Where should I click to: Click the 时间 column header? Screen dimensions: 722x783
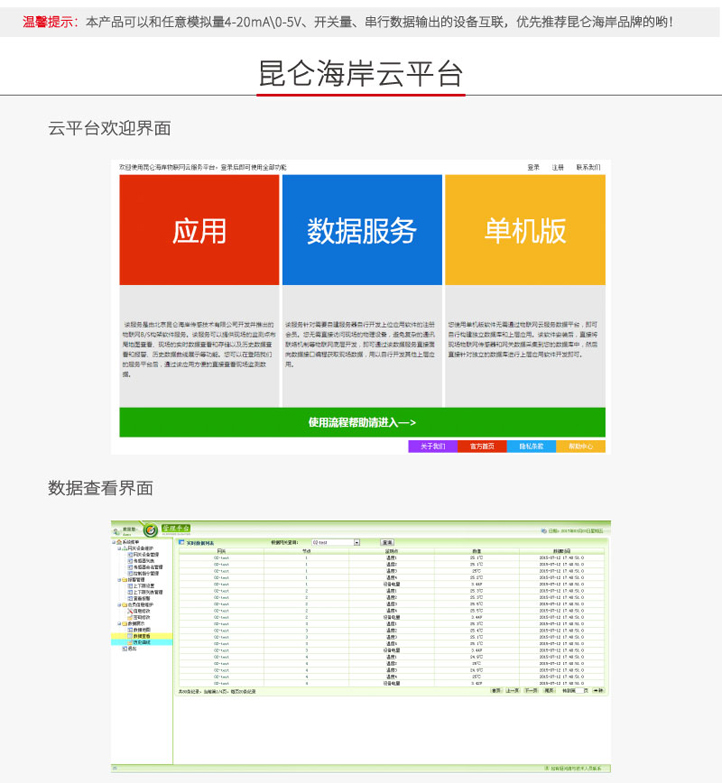point(562,551)
